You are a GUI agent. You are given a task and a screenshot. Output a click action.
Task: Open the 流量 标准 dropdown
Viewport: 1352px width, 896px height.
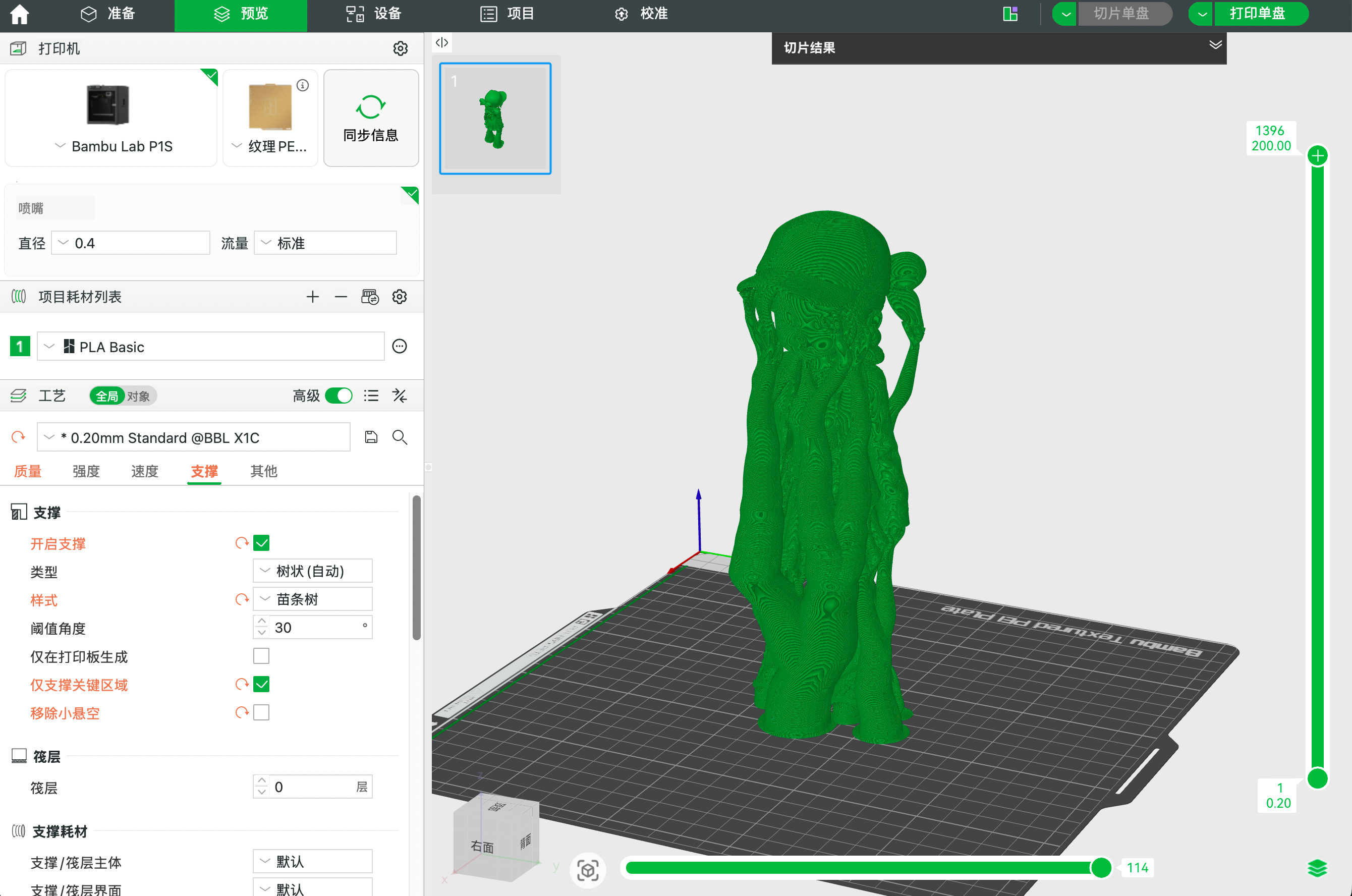325,243
